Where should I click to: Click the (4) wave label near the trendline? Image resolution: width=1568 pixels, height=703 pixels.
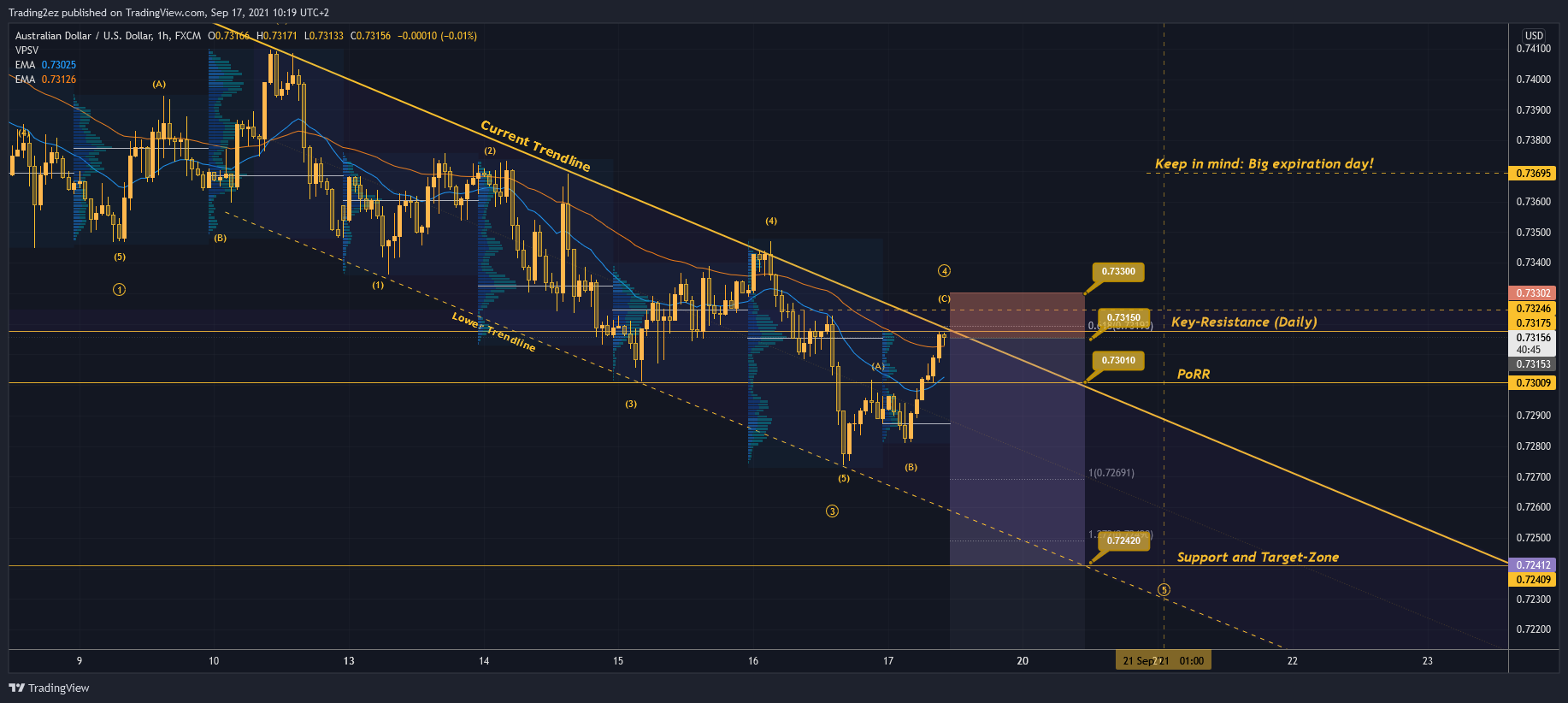tap(771, 221)
